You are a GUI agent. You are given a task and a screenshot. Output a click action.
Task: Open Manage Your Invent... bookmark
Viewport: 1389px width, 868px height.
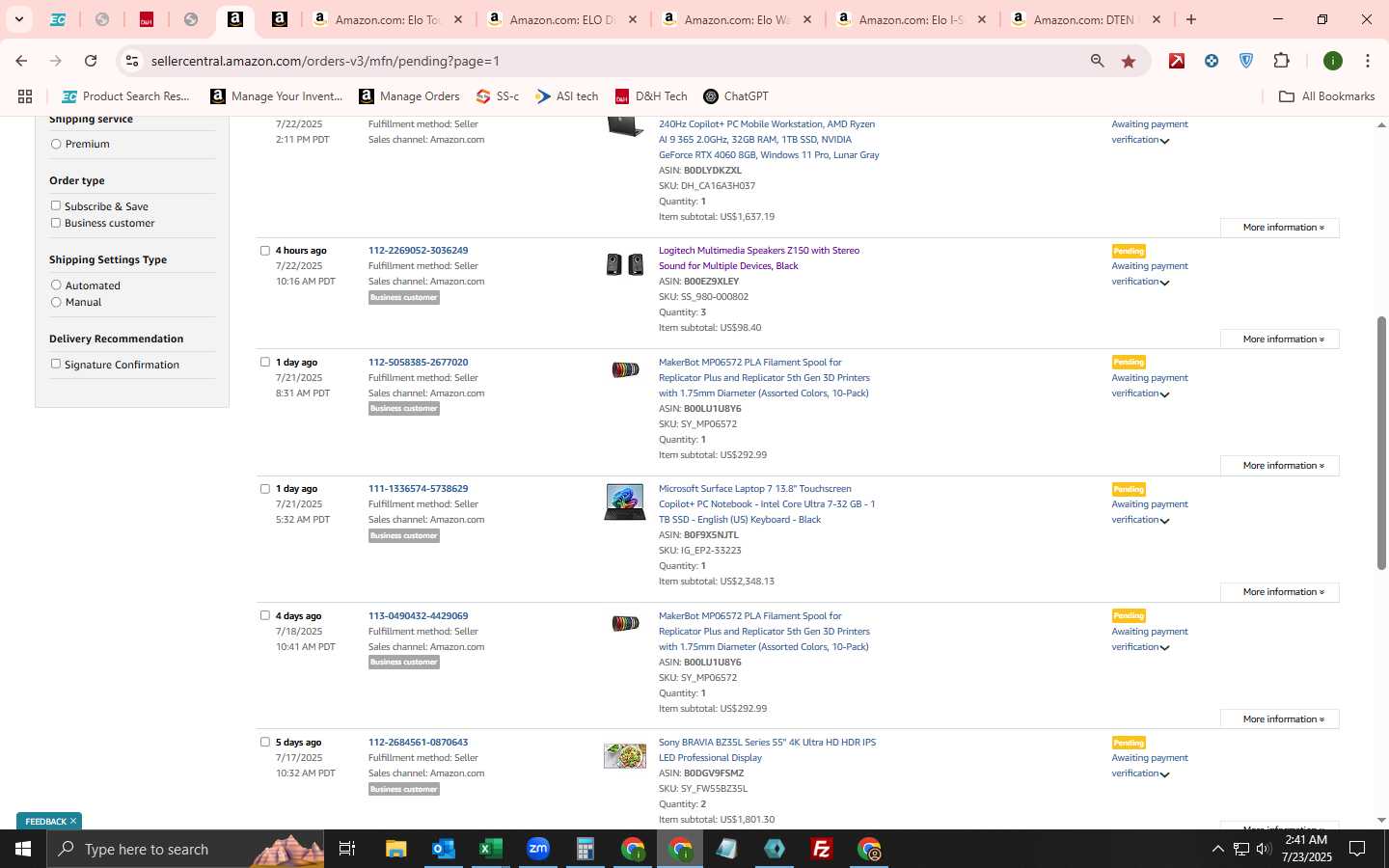(277, 96)
